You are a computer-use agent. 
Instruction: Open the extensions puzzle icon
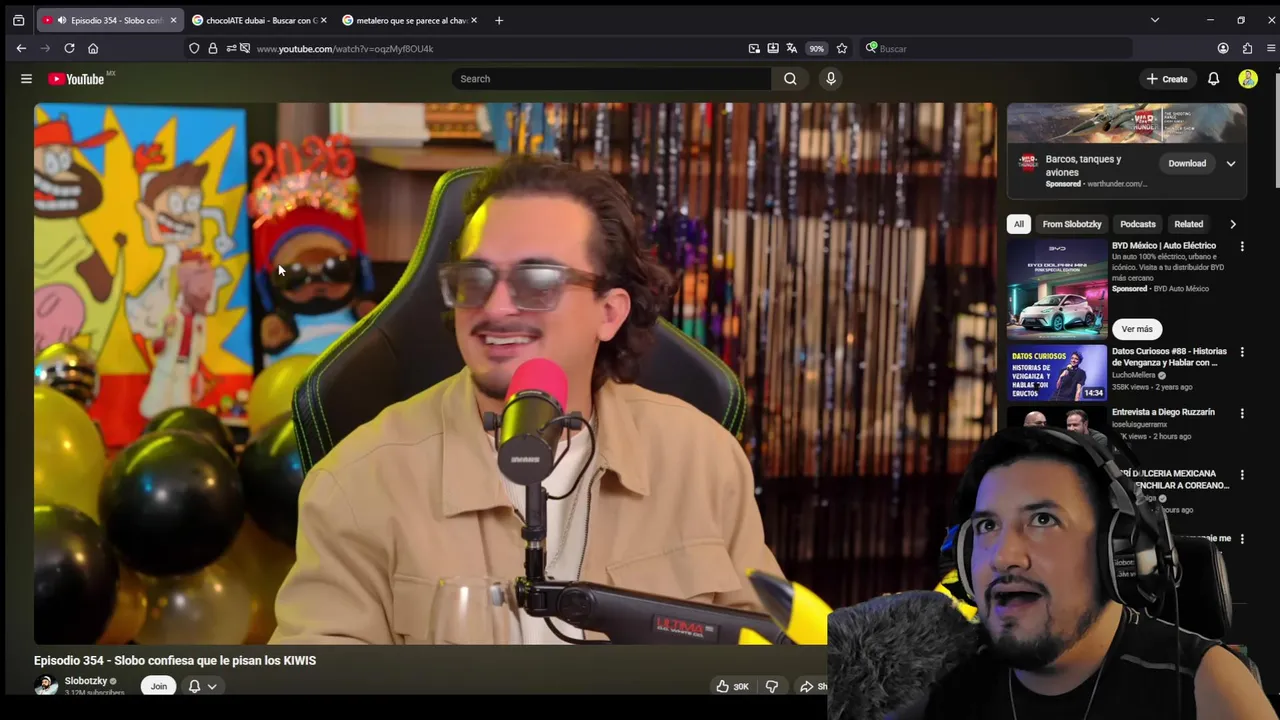[1247, 48]
